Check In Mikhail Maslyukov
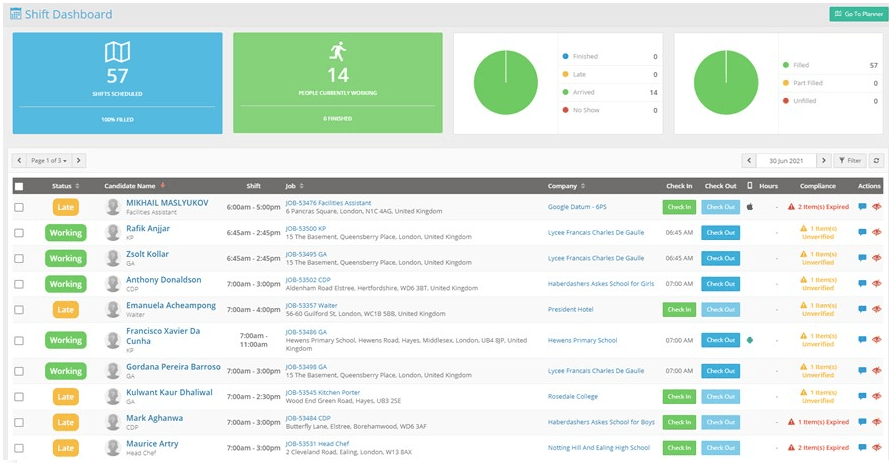 679,207
